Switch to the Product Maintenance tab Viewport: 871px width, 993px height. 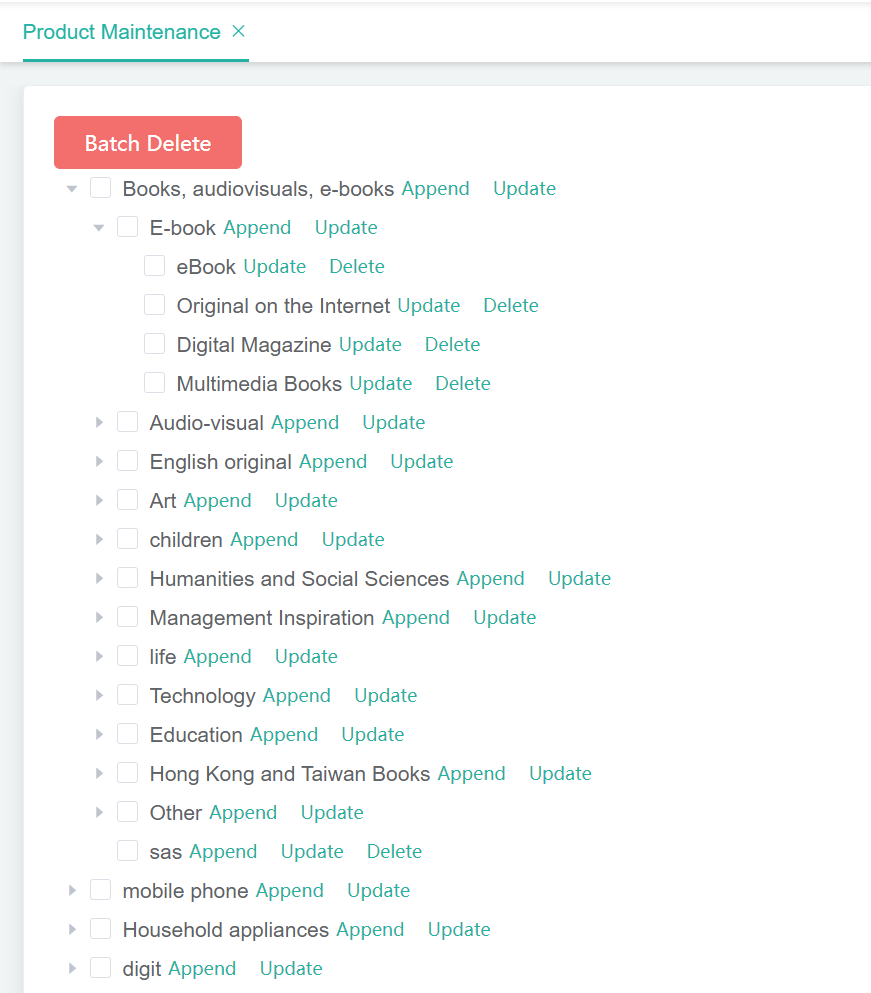click(x=122, y=32)
